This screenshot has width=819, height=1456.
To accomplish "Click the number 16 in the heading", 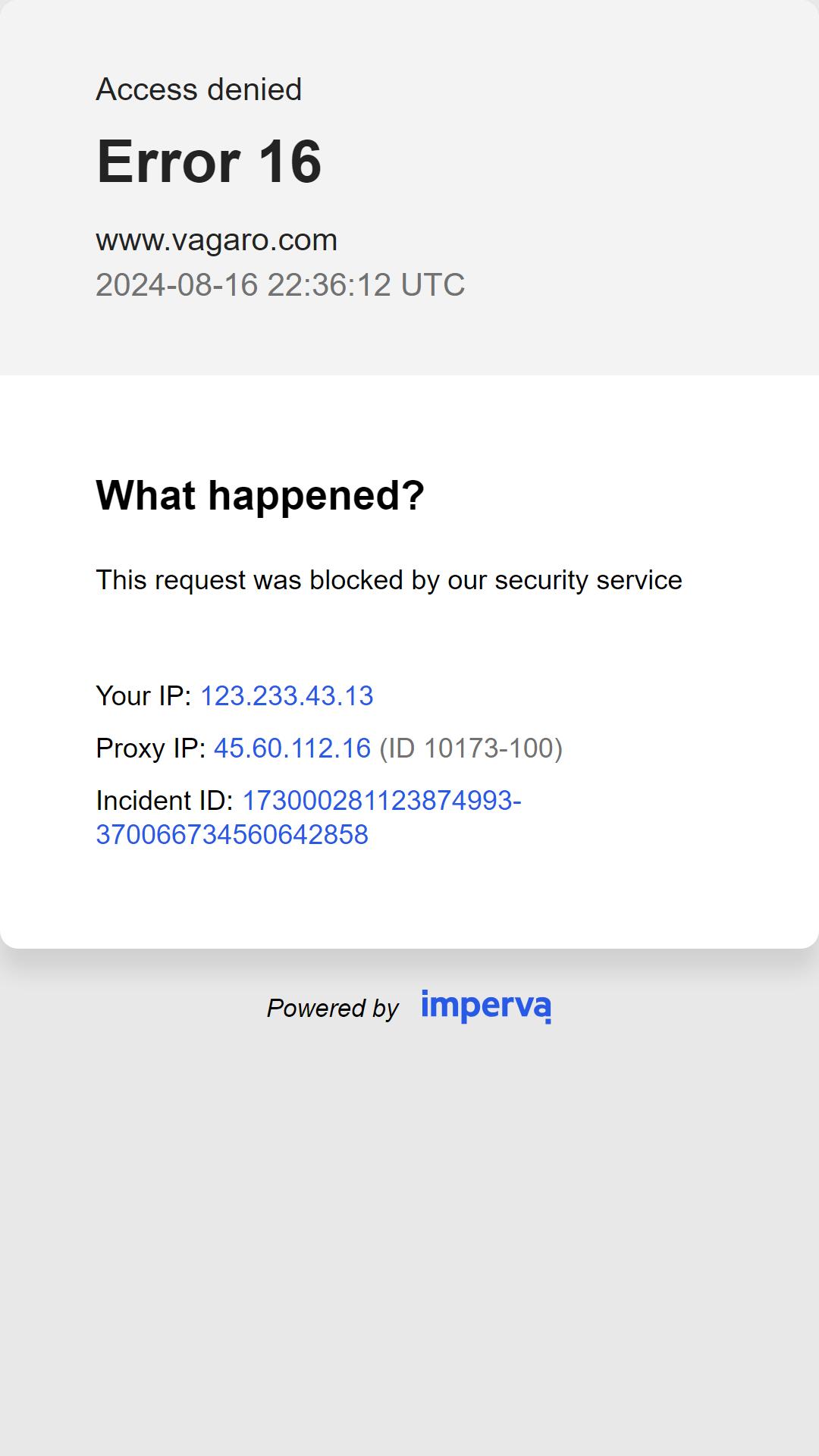I will pos(290,162).
